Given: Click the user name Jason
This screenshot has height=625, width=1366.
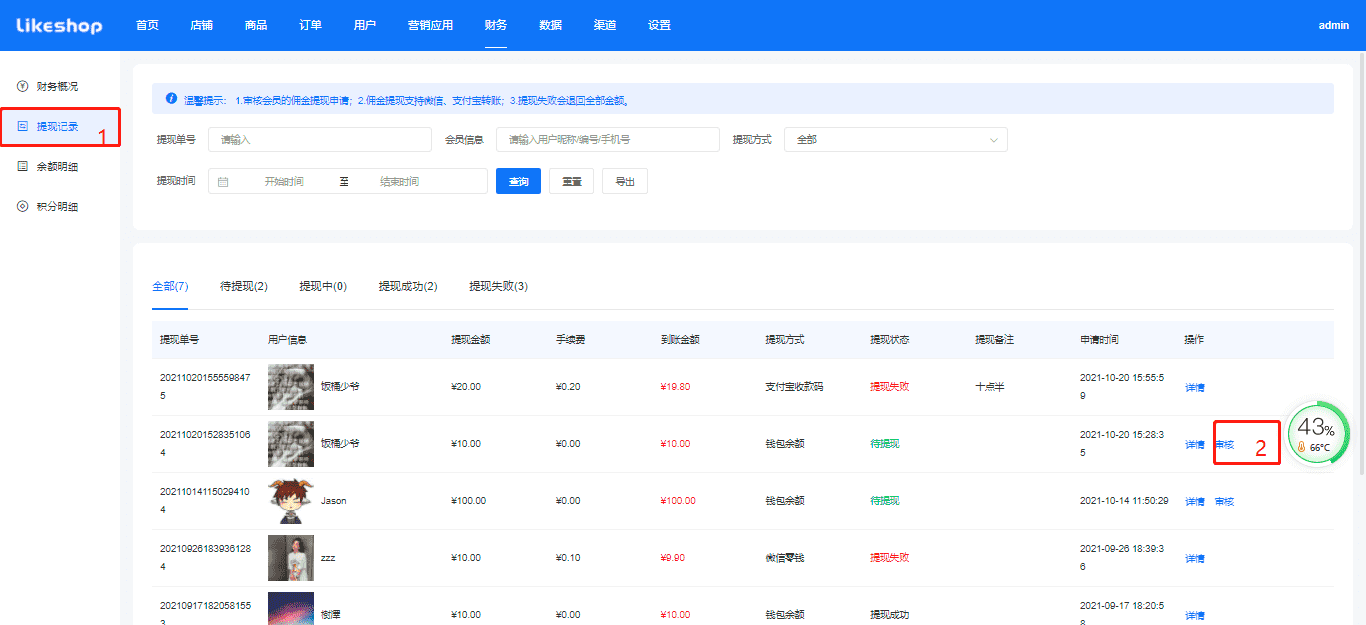Looking at the screenshot, I should coord(334,501).
